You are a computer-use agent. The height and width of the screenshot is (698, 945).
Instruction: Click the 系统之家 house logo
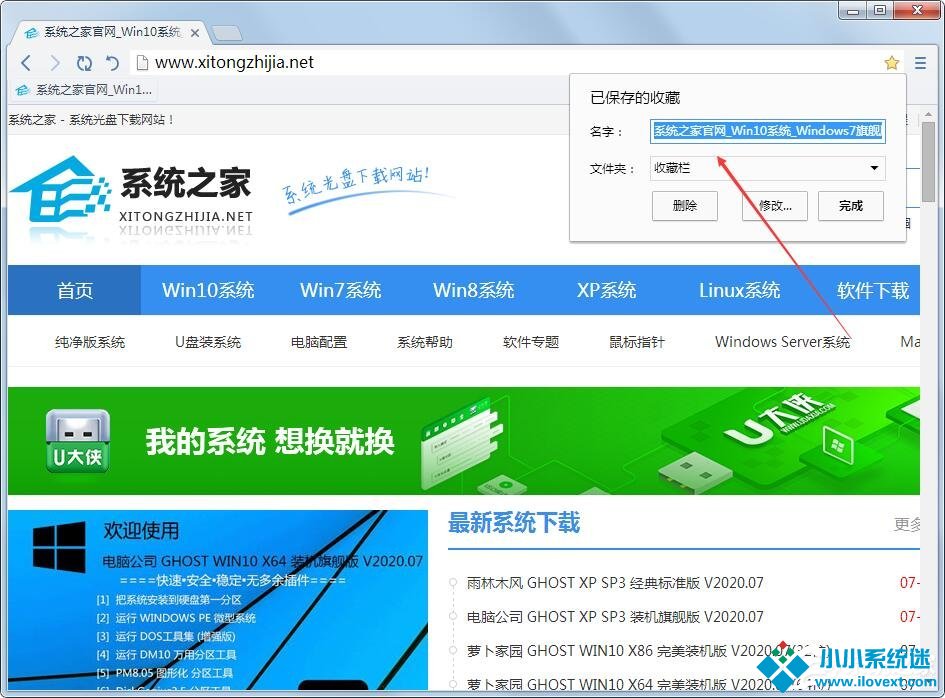60,188
